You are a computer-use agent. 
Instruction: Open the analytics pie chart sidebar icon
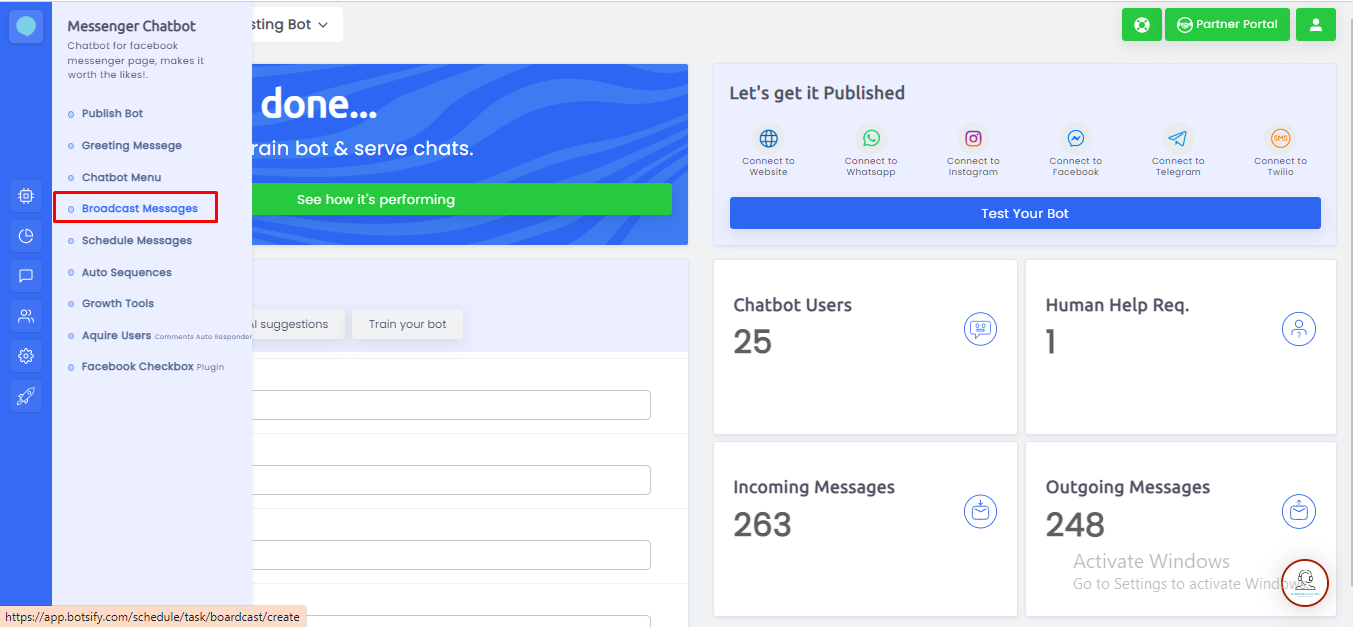pos(26,236)
